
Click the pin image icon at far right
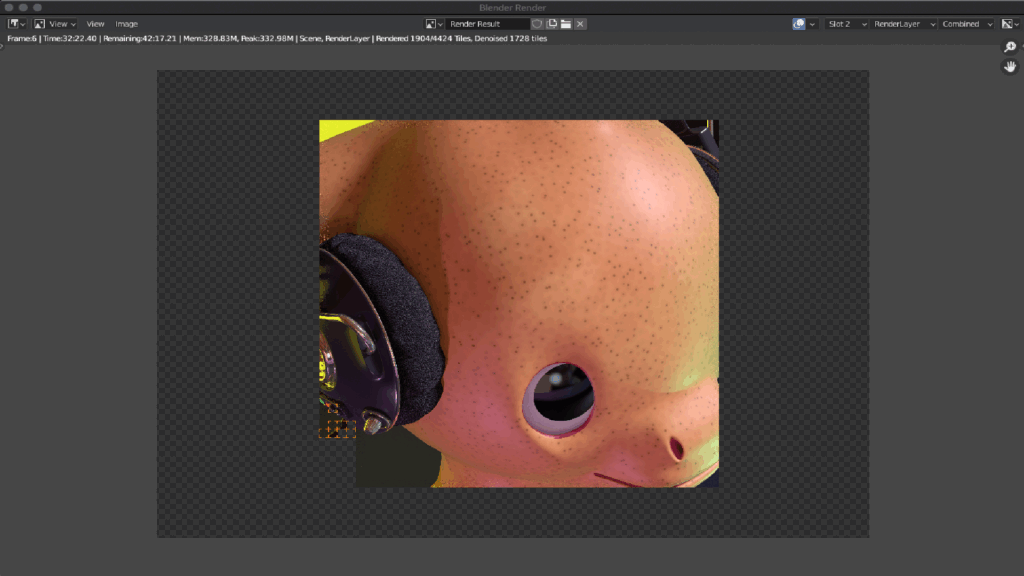[x=1007, y=24]
